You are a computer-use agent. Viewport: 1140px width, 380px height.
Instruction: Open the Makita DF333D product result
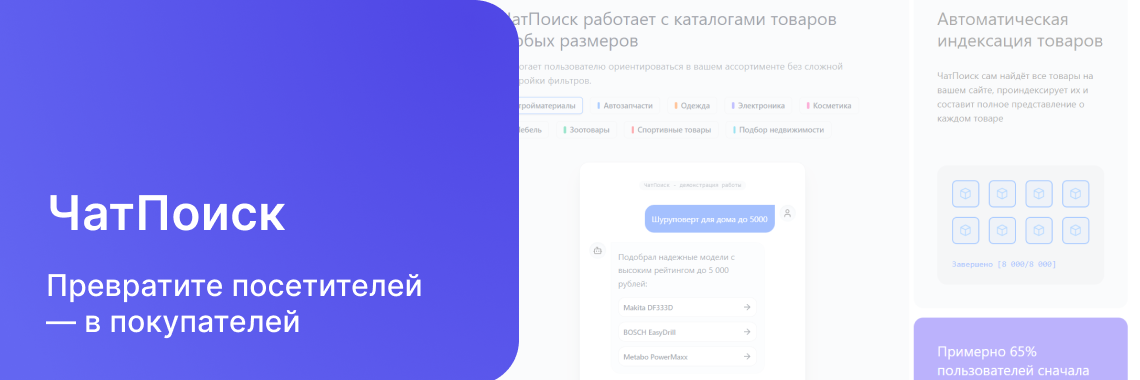(x=687, y=307)
